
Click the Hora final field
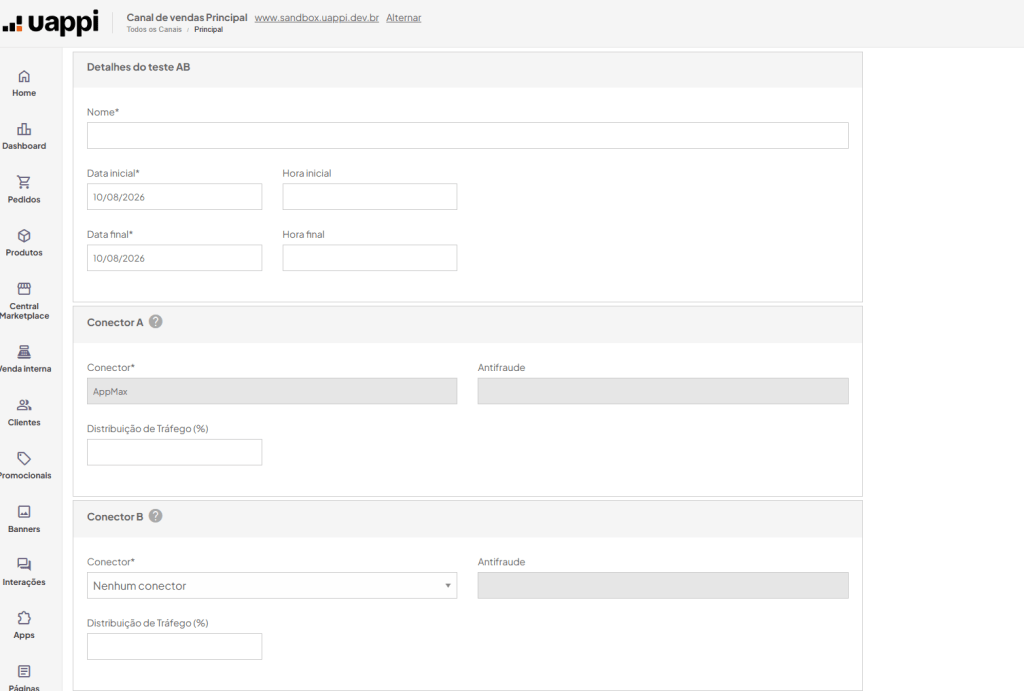(x=370, y=258)
